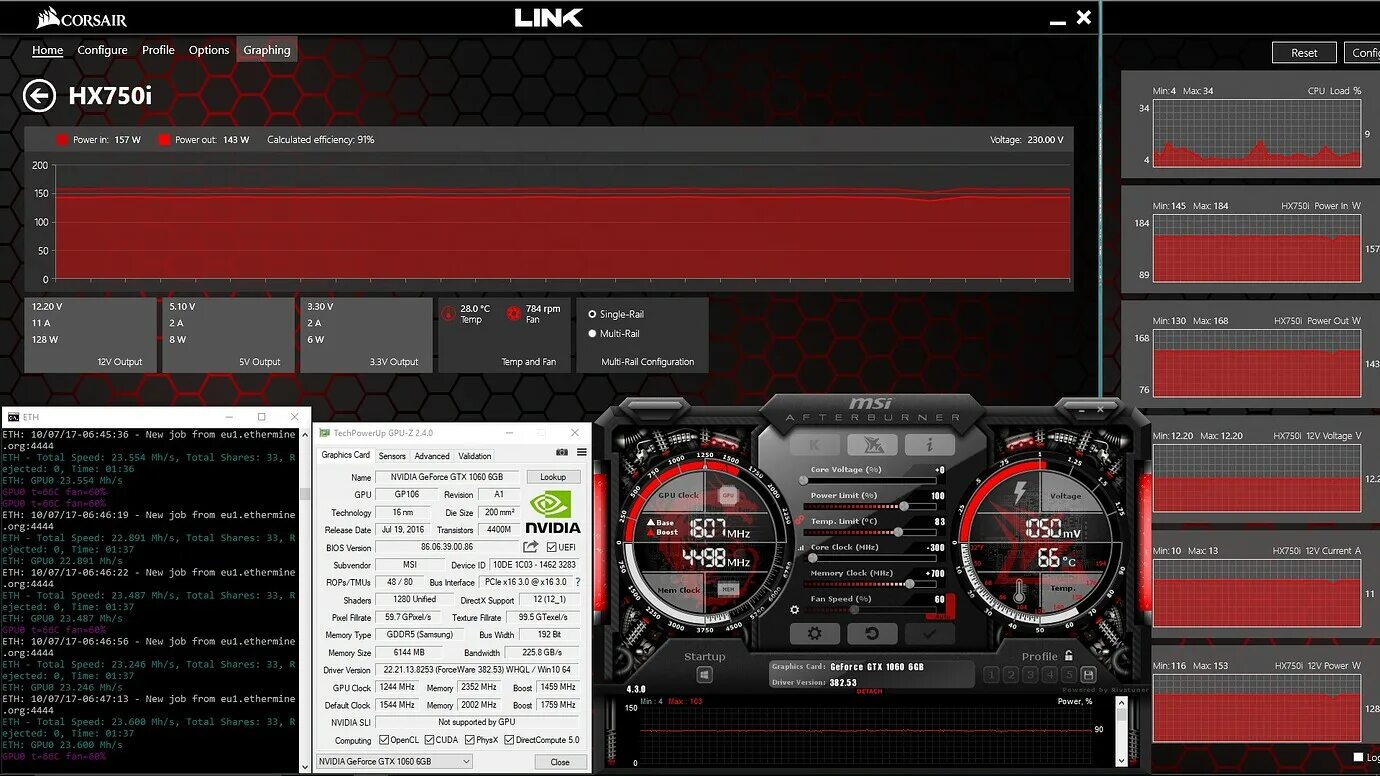Switch to Graphing tab in Corsair Link
This screenshot has width=1380, height=776.
(x=267, y=50)
